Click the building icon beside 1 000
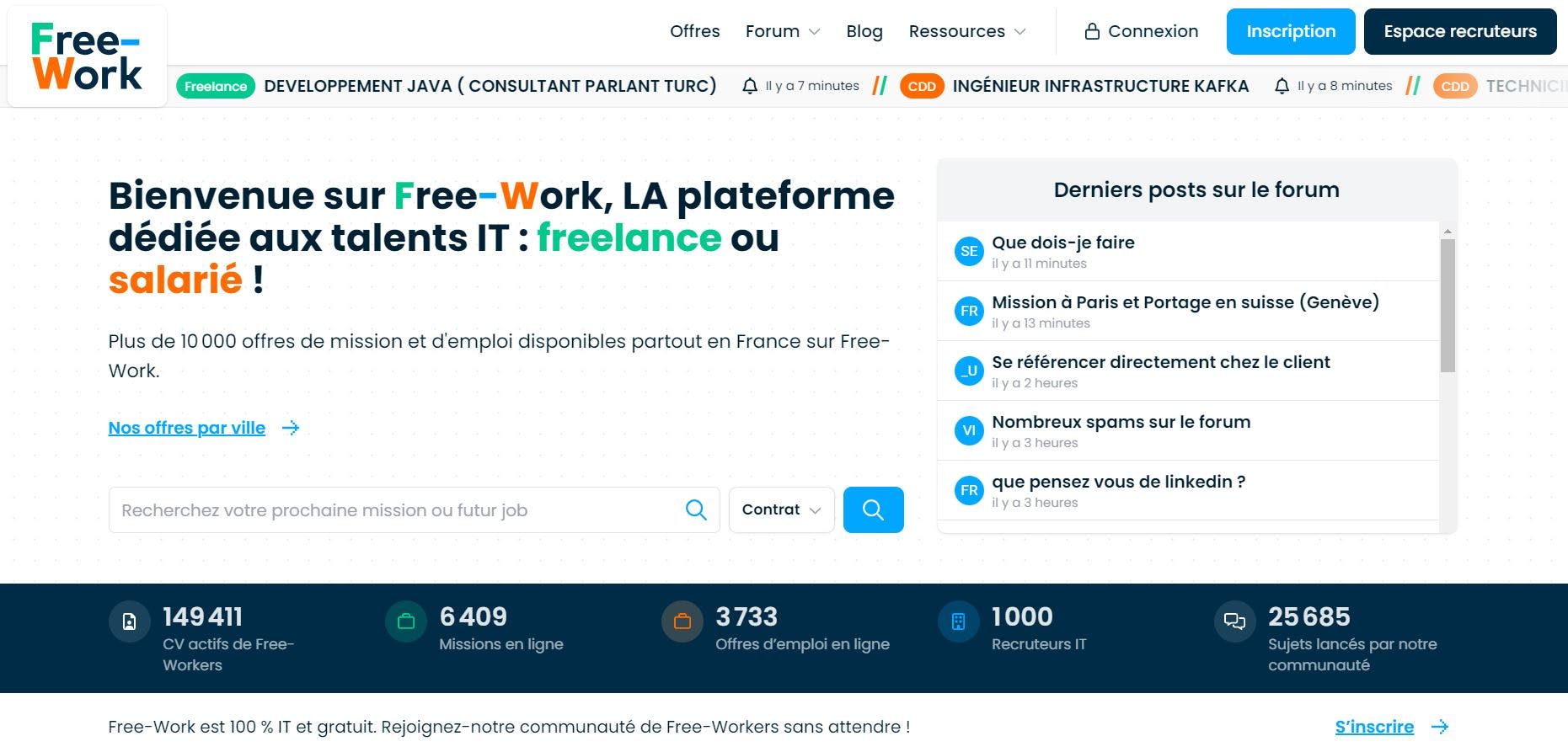The width and height of the screenshot is (1568, 752). pyautogui.click(x=959, y=621)
